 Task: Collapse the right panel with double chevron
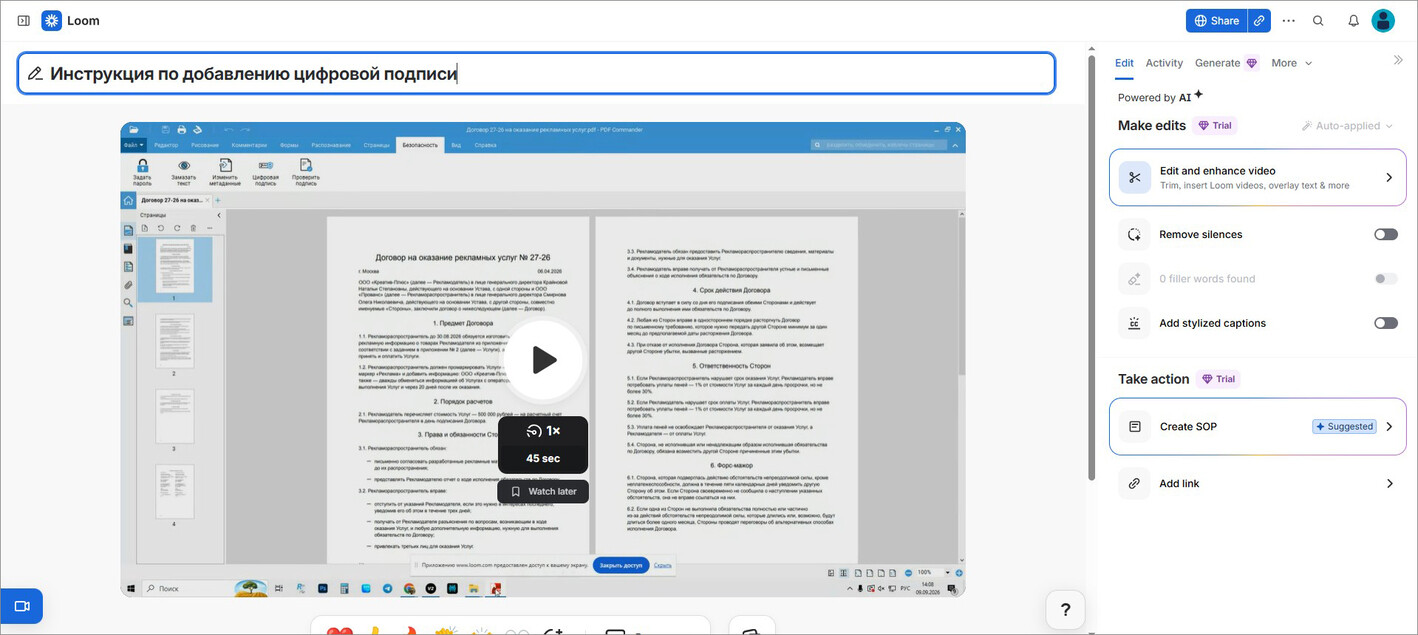pyautogui.click(x=1398, y=60)
